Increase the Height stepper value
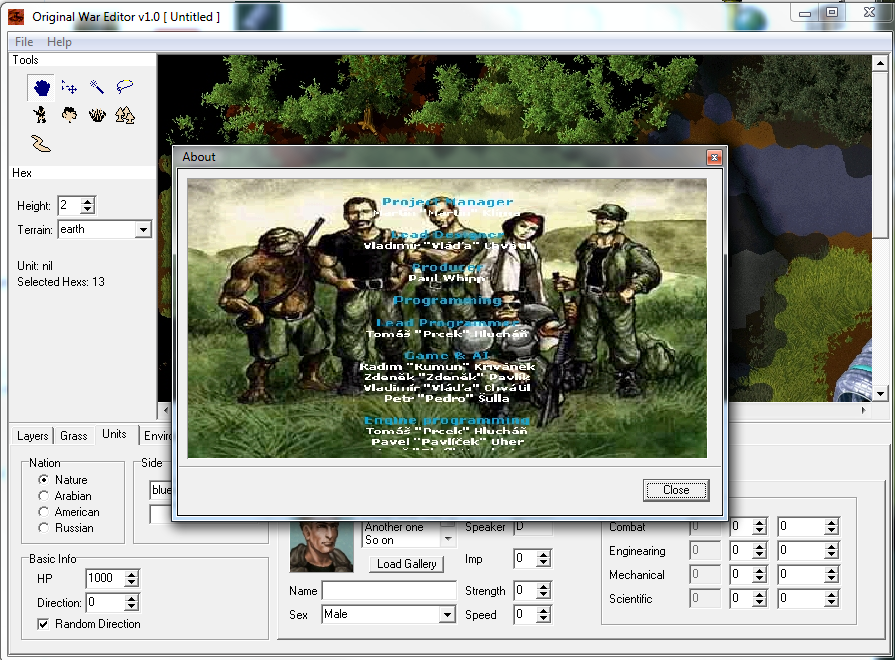 [87, 202]
